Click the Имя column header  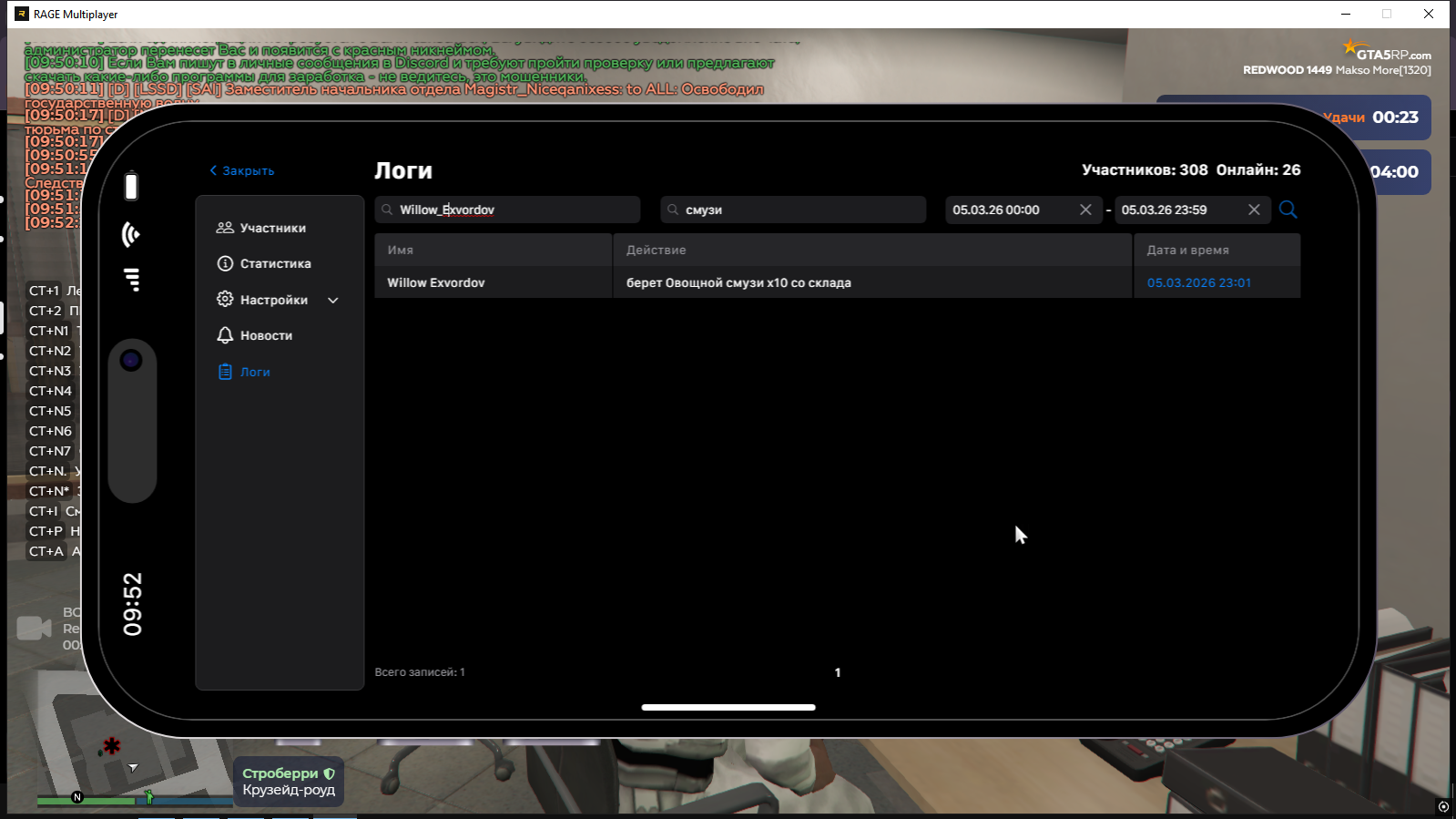tap(494, 250)
